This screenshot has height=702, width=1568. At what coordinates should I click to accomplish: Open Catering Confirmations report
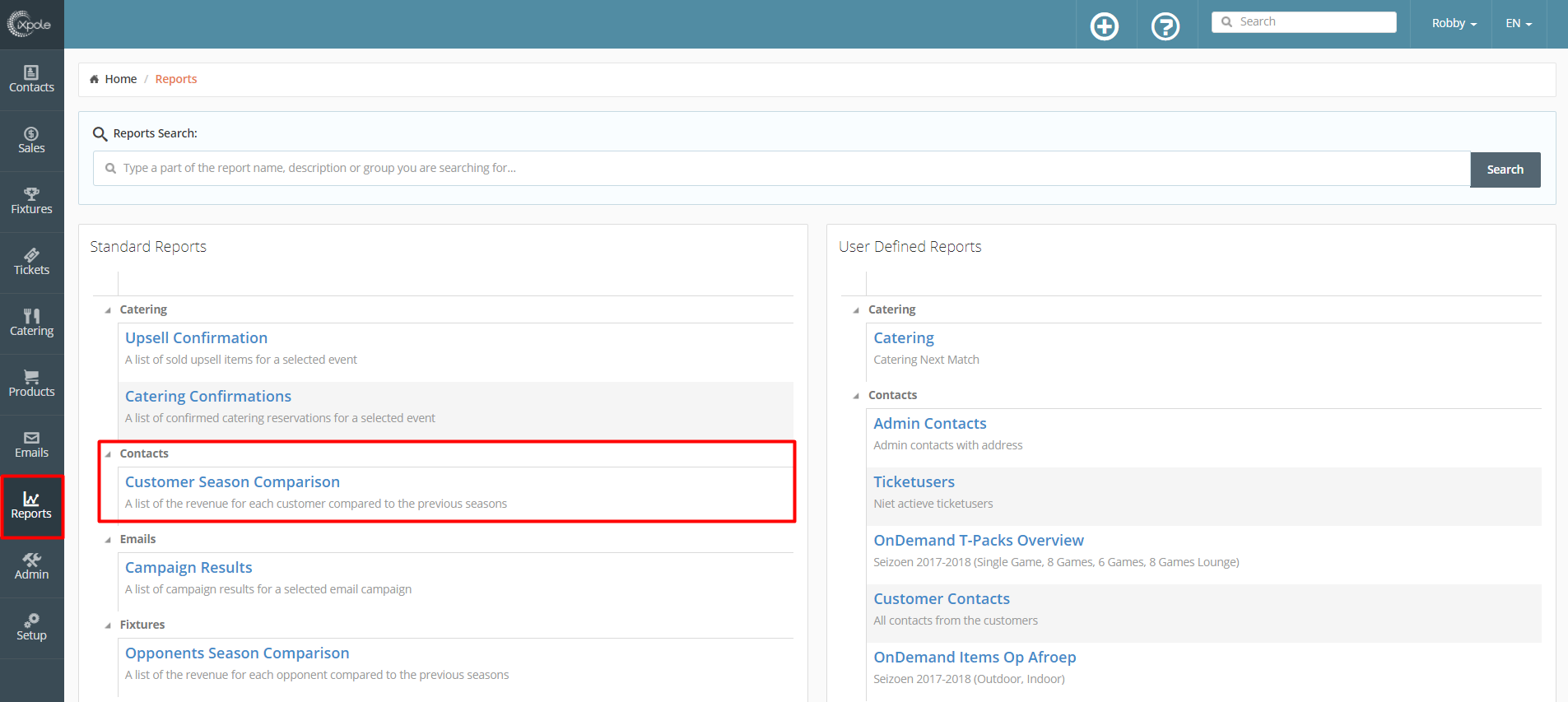tap(208, 396)
